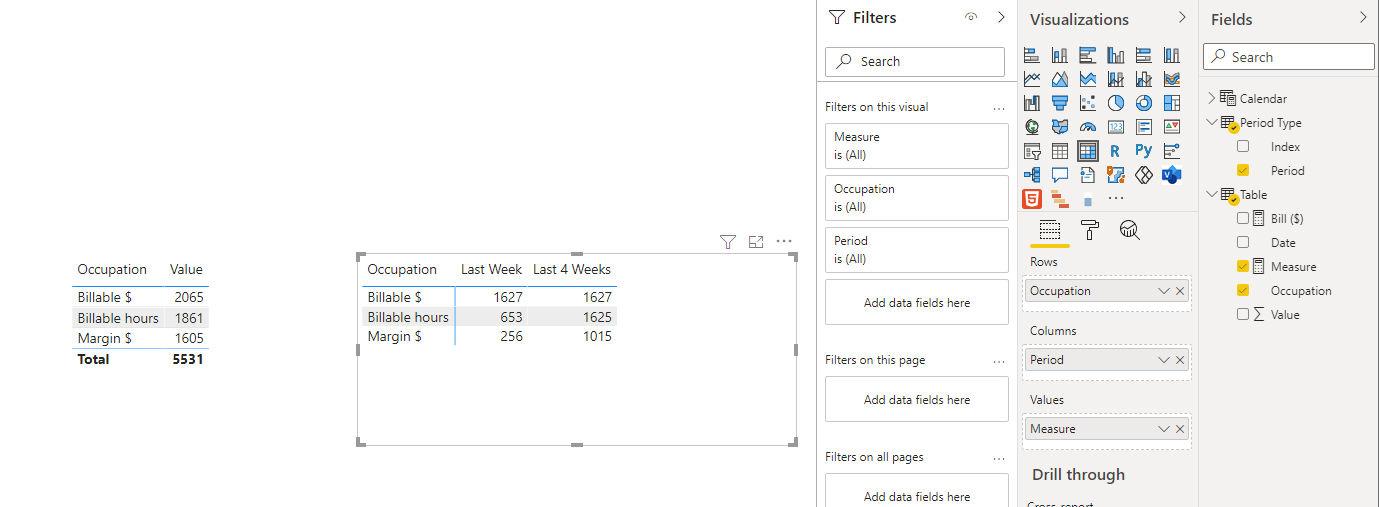Select the area chart visual
The width and height of the screenshot is (1379, 507).
[x=1060, y=79]
